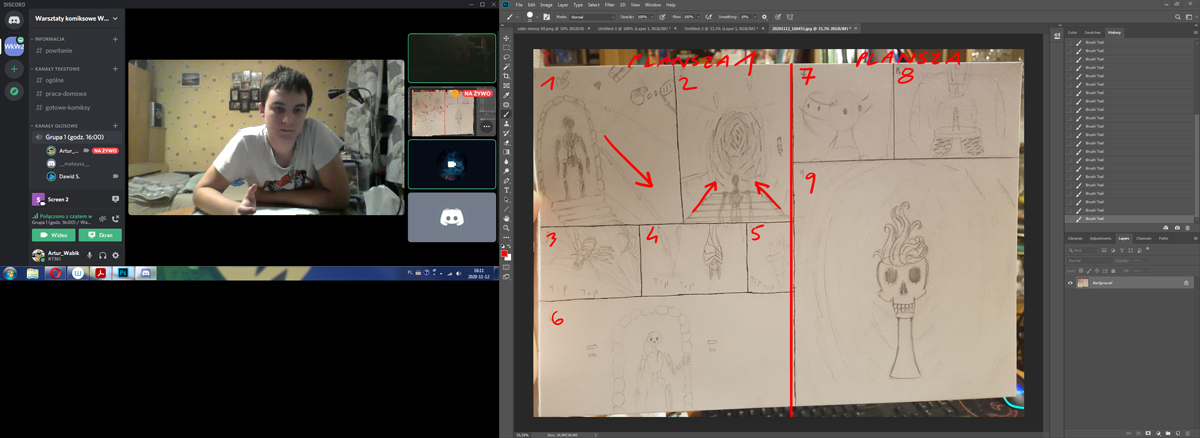Open Discord user settings gear
The height and width of the screenshot is (438, 1200).
115,255
